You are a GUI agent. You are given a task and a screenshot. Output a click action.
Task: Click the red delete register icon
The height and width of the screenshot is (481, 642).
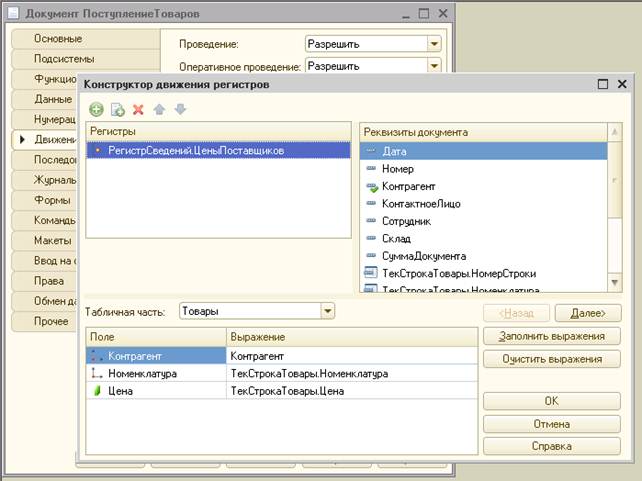(x=138, y=109)
